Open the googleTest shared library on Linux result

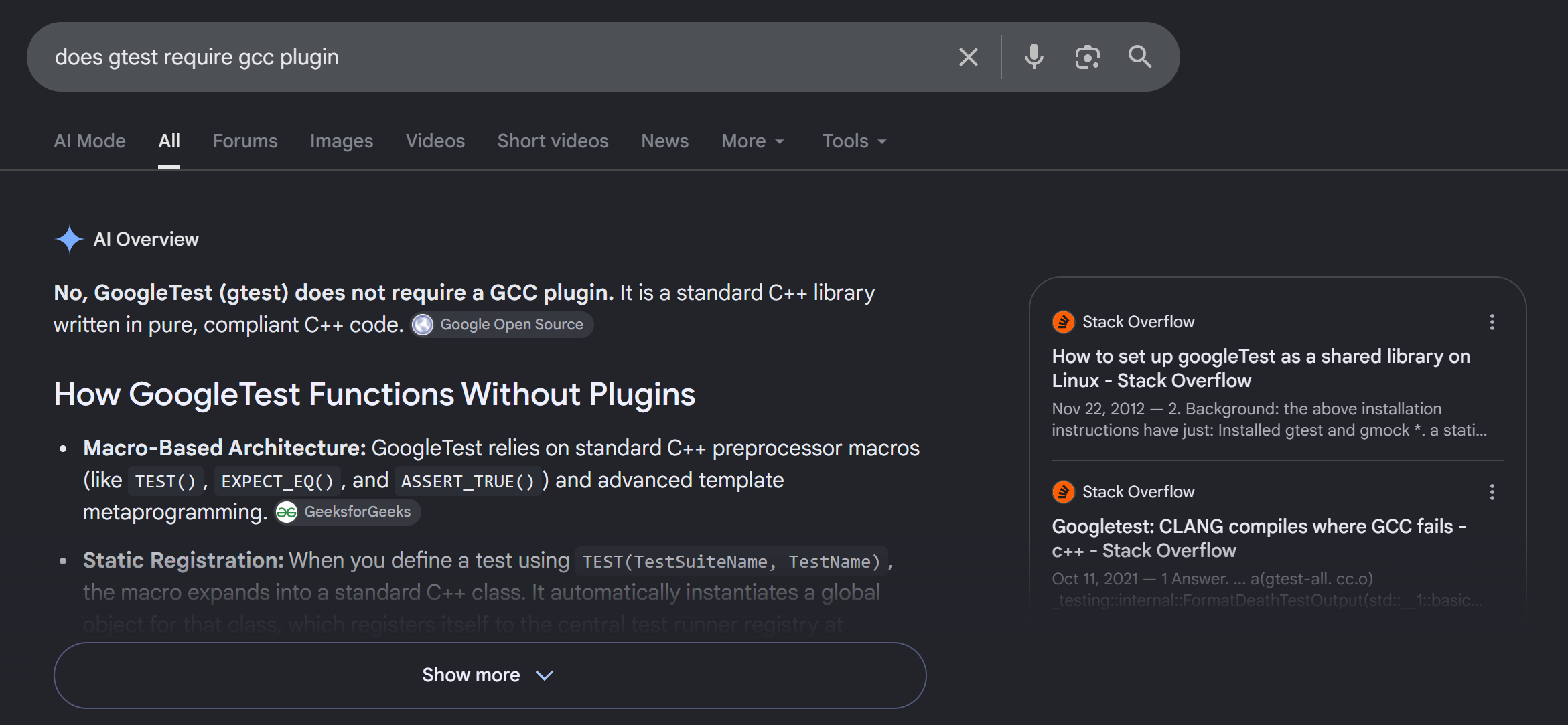pos(1261,368)
